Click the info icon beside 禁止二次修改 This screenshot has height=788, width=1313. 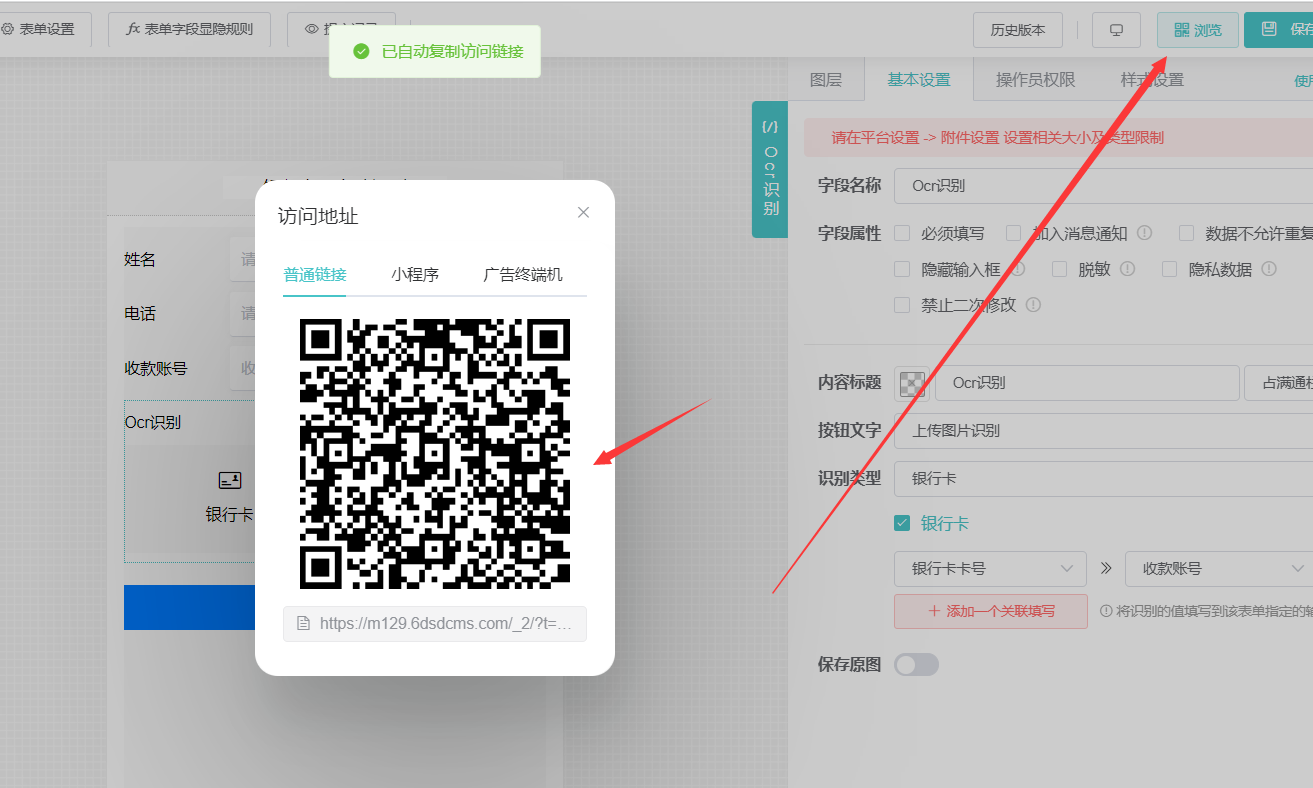[x=1033, y=305]
